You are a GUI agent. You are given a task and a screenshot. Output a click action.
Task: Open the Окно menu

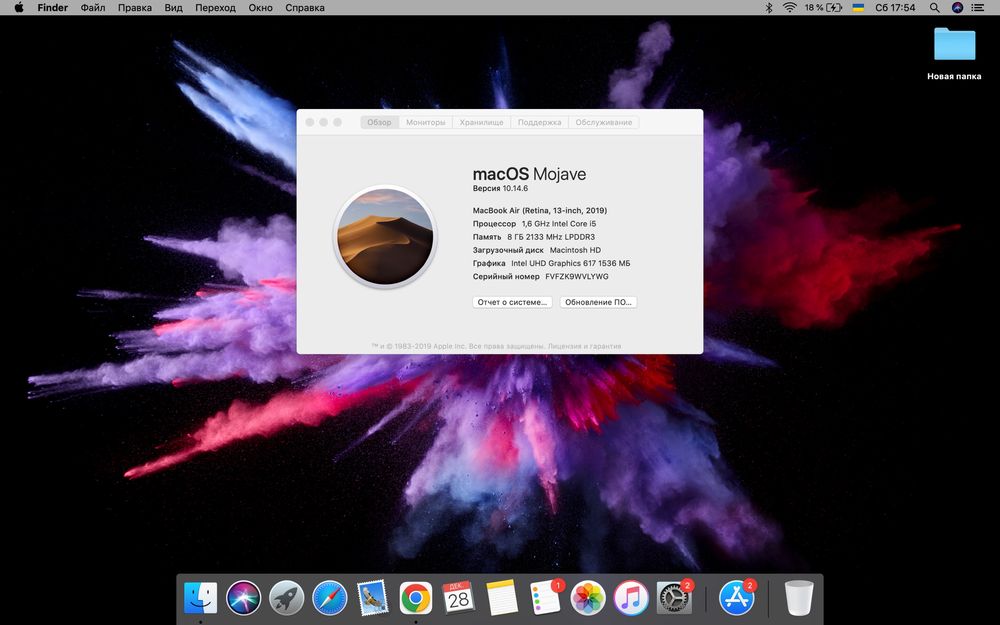(x=260, y=8)
